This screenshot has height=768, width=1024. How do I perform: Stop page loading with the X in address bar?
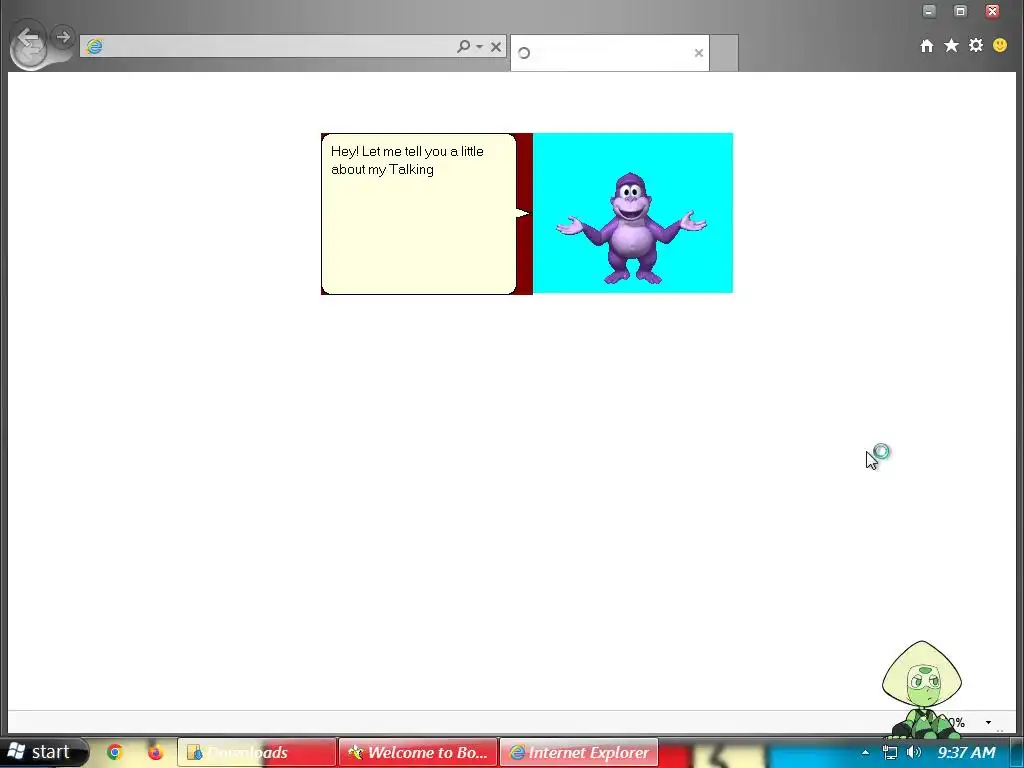(x=496, y=46)
